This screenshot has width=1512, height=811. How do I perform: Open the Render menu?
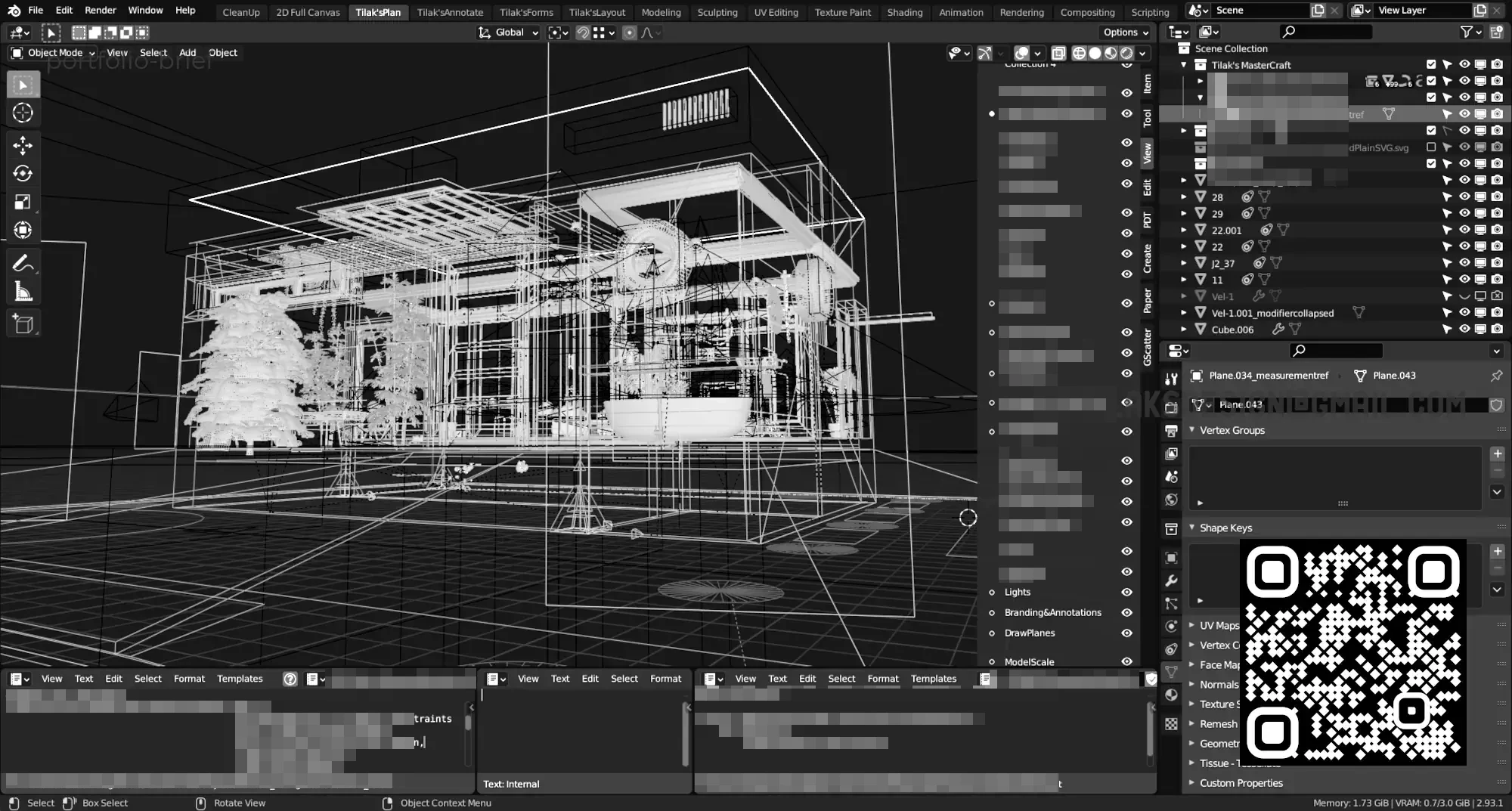pos(100,11)
